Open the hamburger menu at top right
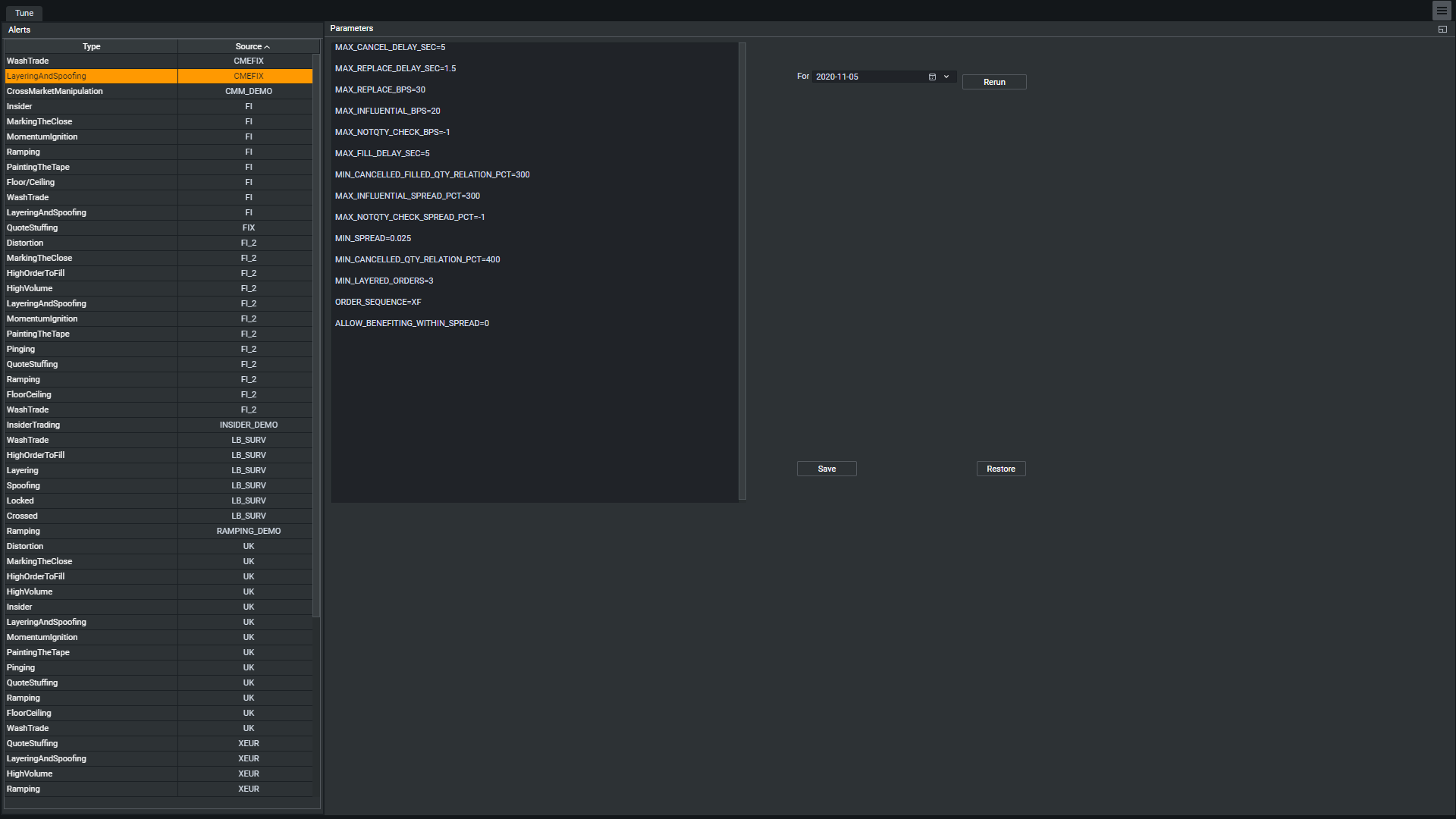The image size is (1456, 819). (1442, 11)
